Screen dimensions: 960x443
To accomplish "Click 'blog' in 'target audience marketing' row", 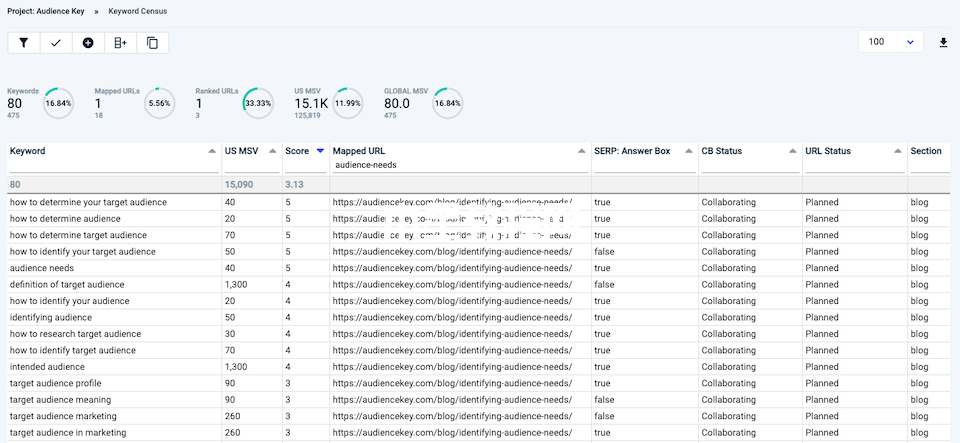I will (919, 417).
